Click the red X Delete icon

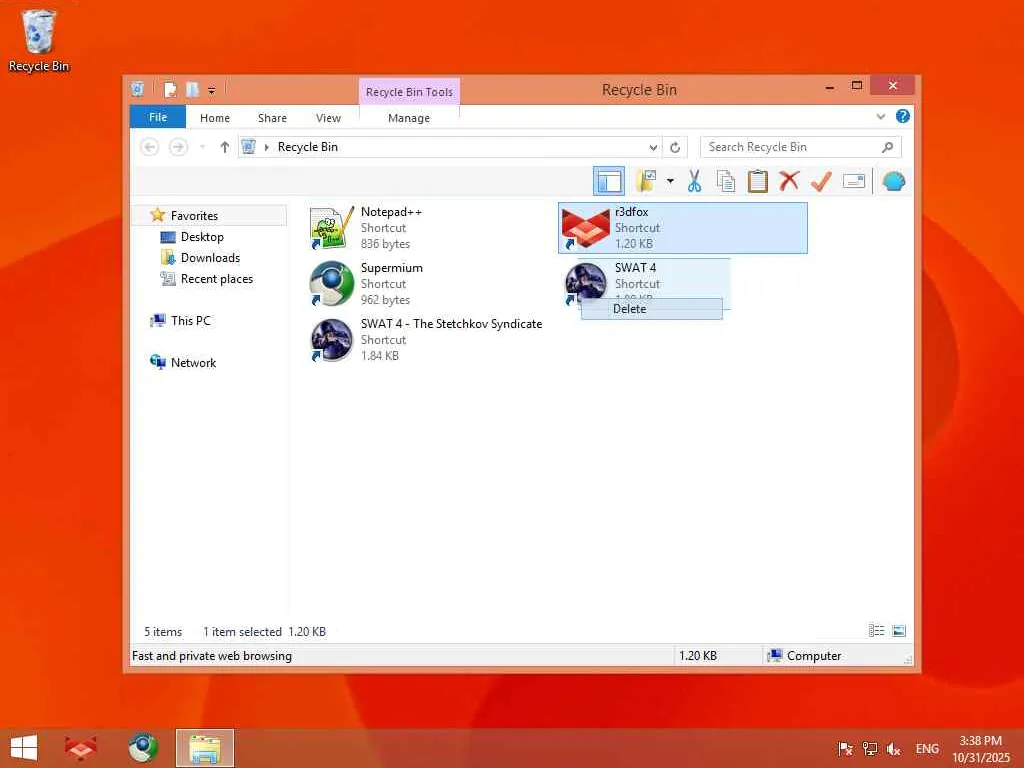[790, 181]
